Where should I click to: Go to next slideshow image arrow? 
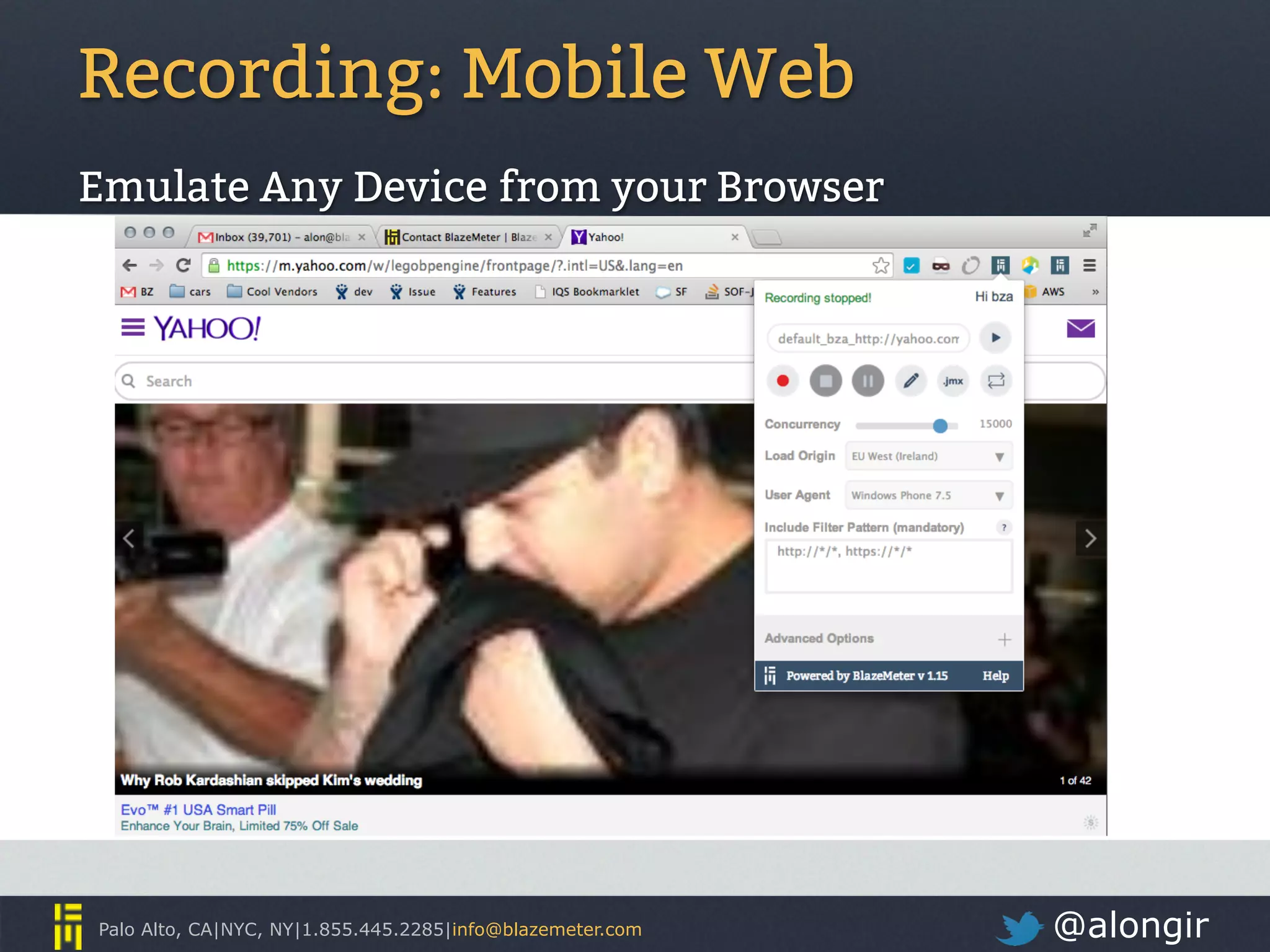click(1090, 538)
